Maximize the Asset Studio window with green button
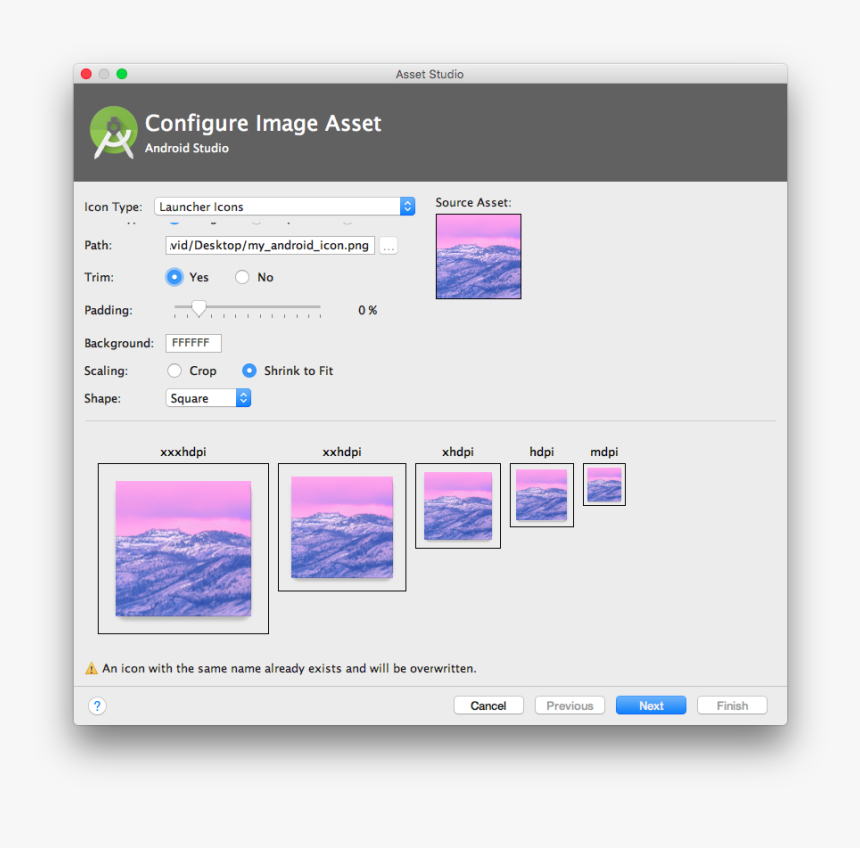860x848 pixels. tap(122, 74)
